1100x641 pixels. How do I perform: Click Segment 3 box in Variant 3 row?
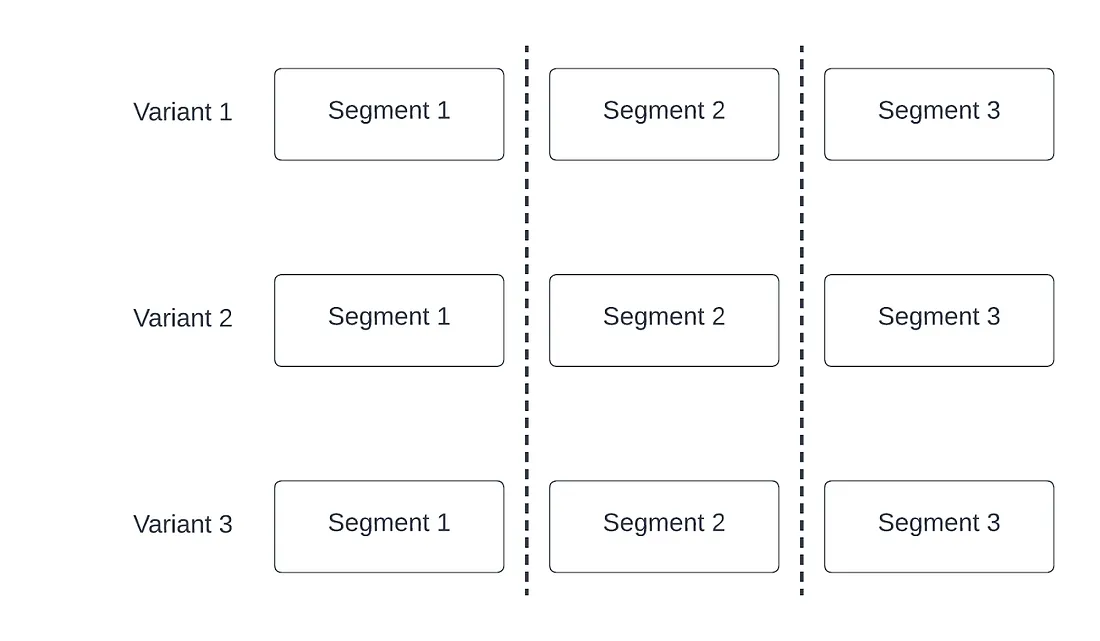coord(939,526)
